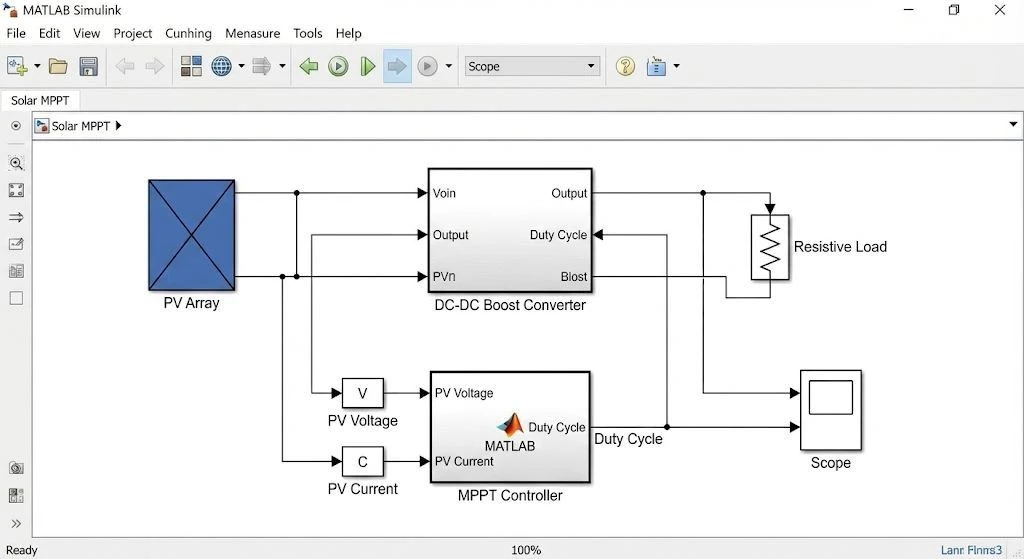Select the PV Array block
The height and width of the screenshot is (559, 1024).
click(x=191, y=235)
